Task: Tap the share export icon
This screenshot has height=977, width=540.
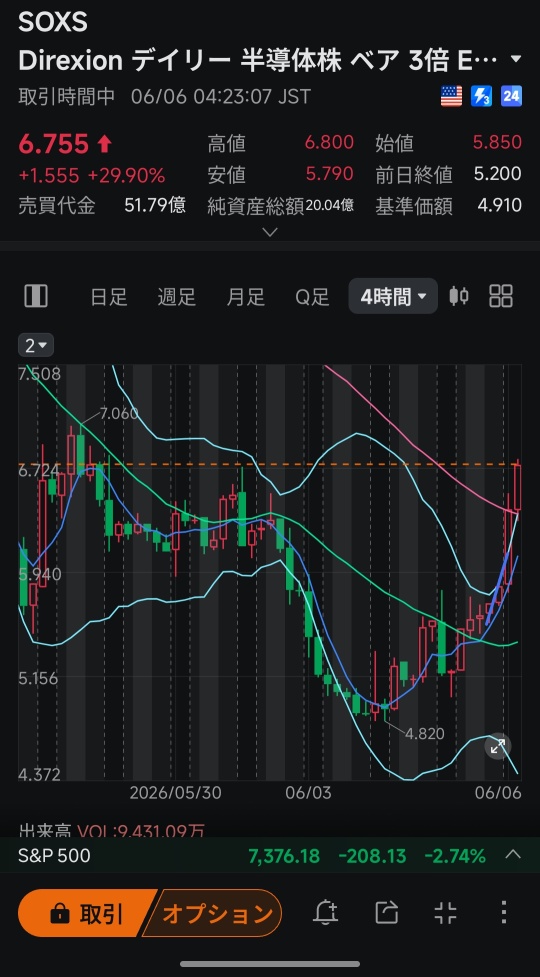Action: coord(387,913)
